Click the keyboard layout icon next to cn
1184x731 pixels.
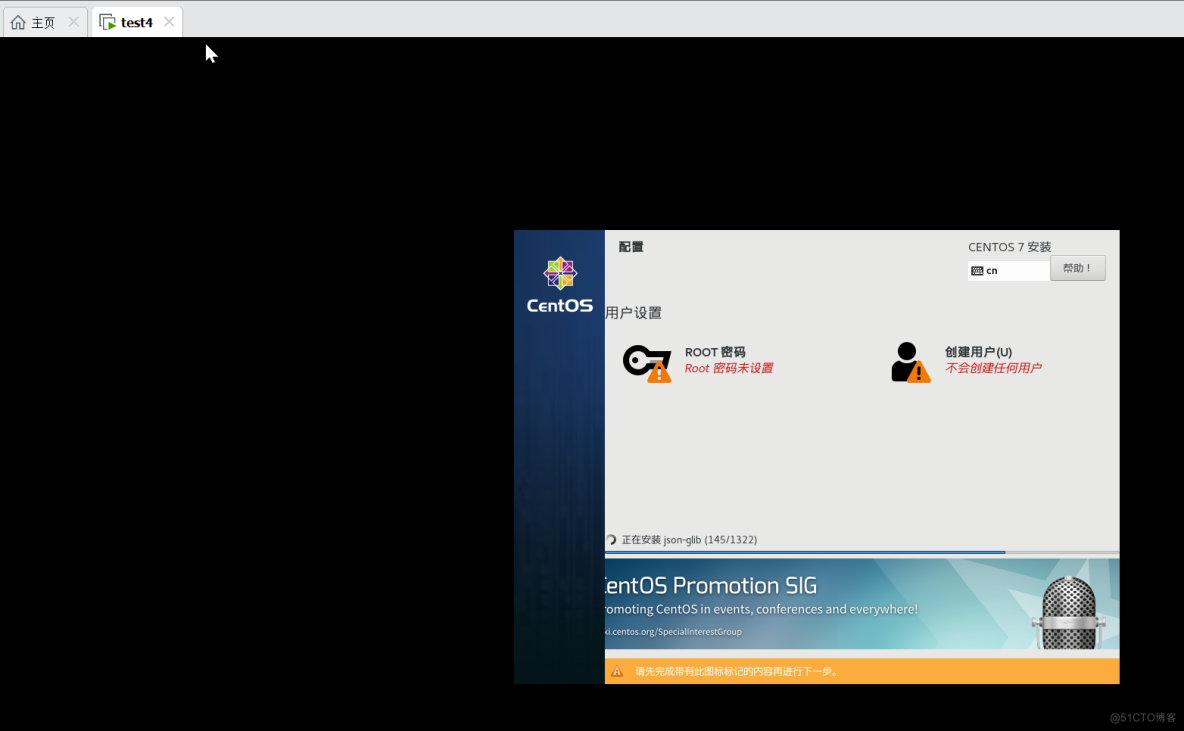click(x=977, y=270)
